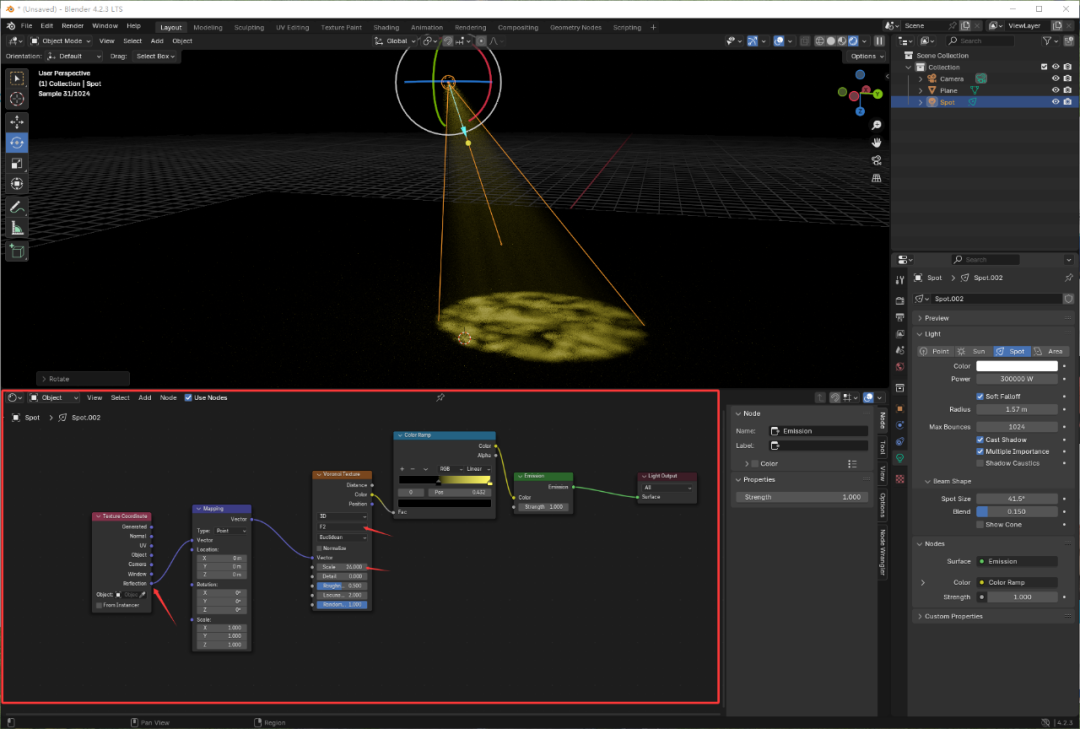Image resolution: width=1080 pixels, height=729 pixels.
Task: Set light type to Point
Action: (x=935, y=351)
